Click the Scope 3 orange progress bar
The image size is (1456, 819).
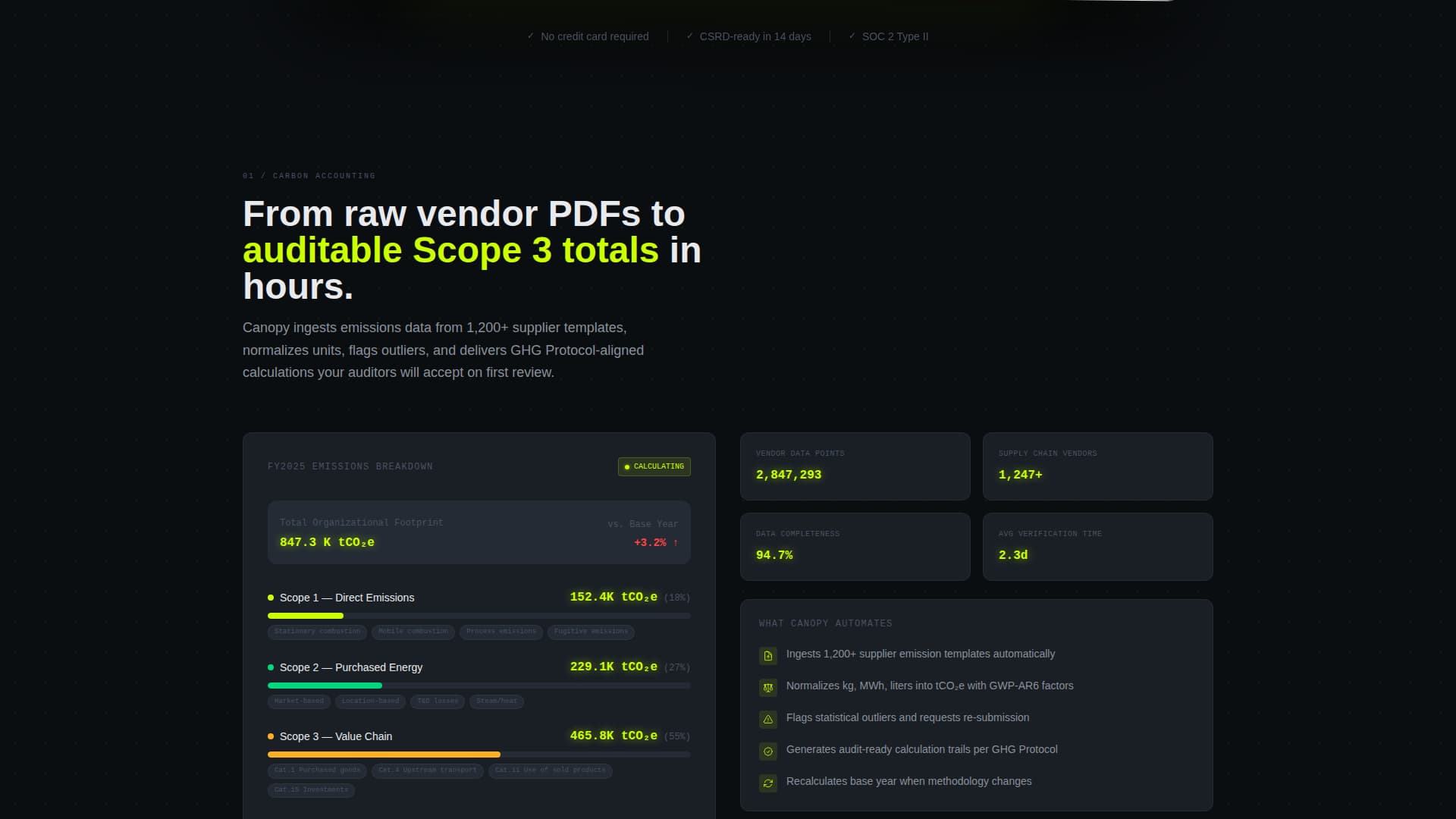click(384, 755)
